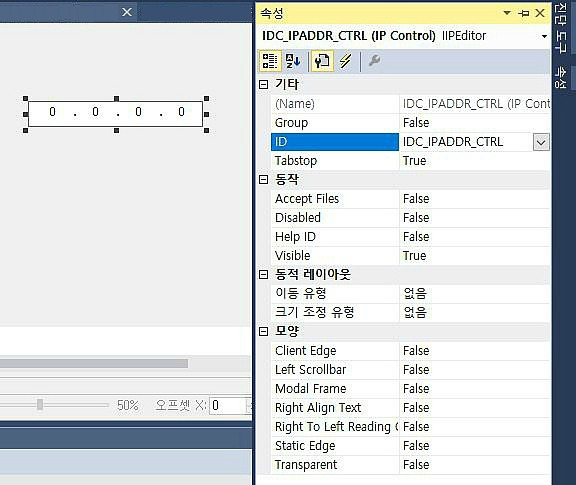This screenshot has width=576, height=485.
Task: Pin the Properties panel with auto-hide
Action: pyautogui.click(x=523, y=14)
